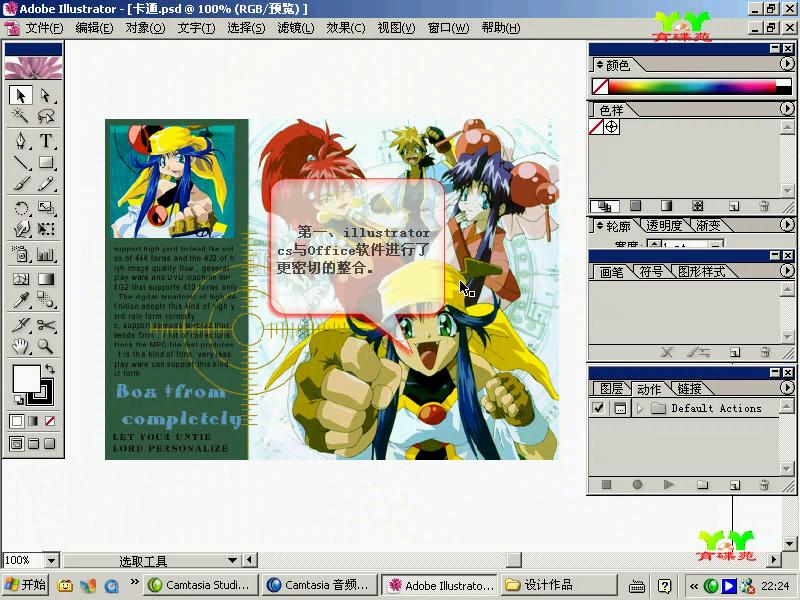The width and height of the screenshot is (800, 600).
Task: Pick the Eyedropper tool
Action: coord(20,301)
